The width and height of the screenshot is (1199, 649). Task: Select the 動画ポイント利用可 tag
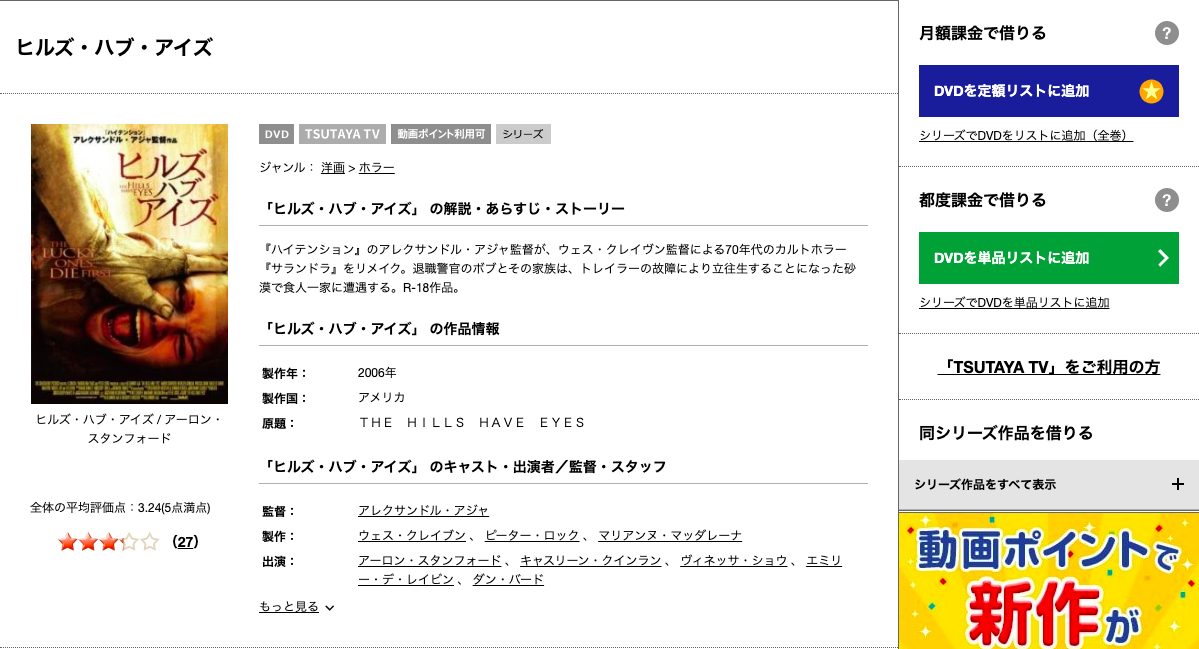click(x=440, y=134)
